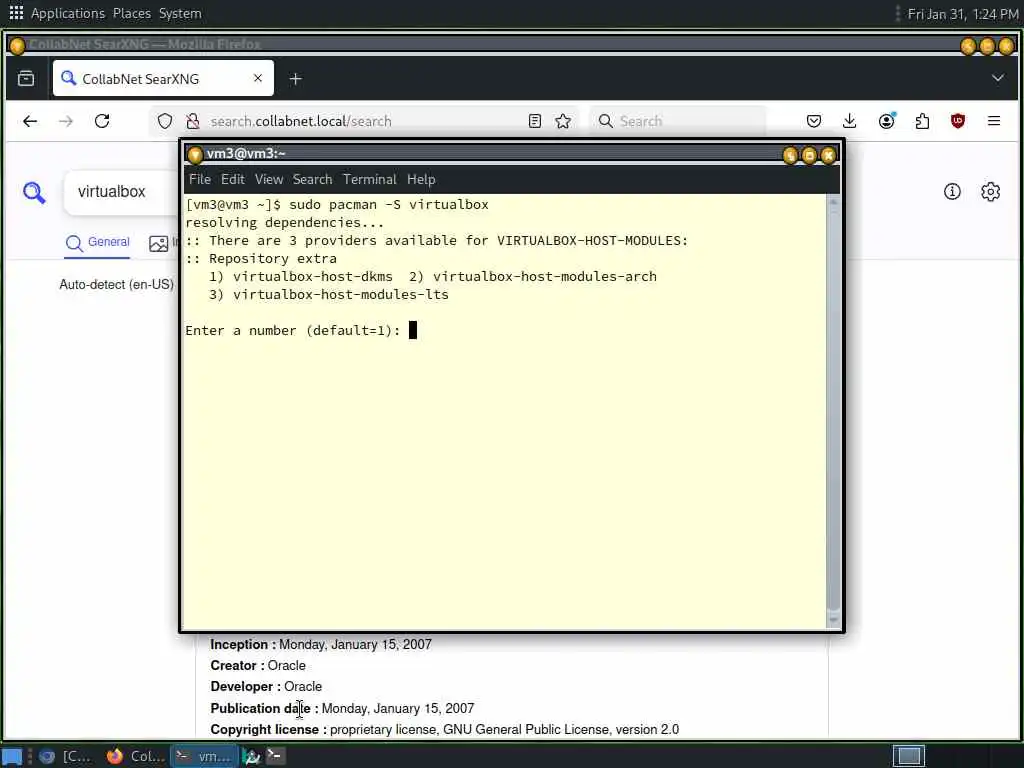Open SearXNG preferences gear icon
Viewport: 1024px width, 768px height.
tap(991, 191)
